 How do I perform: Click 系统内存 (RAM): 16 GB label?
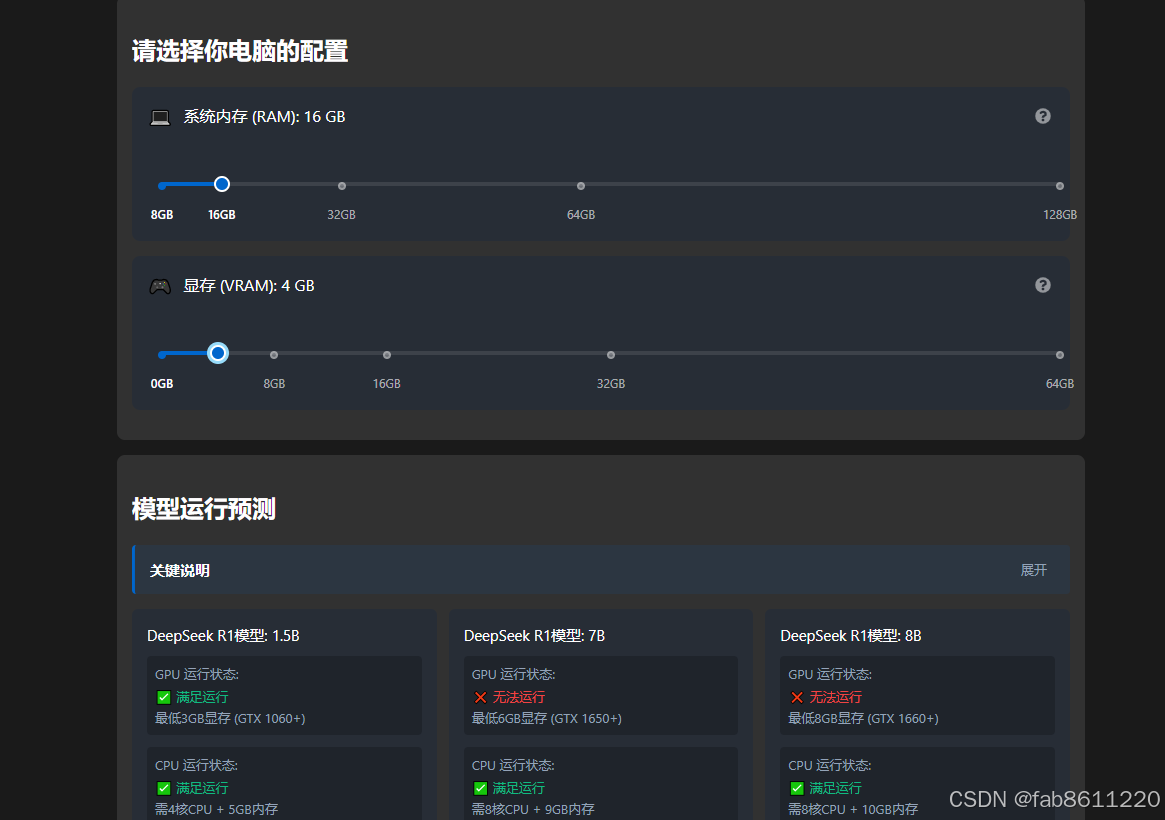click(265, 117)
